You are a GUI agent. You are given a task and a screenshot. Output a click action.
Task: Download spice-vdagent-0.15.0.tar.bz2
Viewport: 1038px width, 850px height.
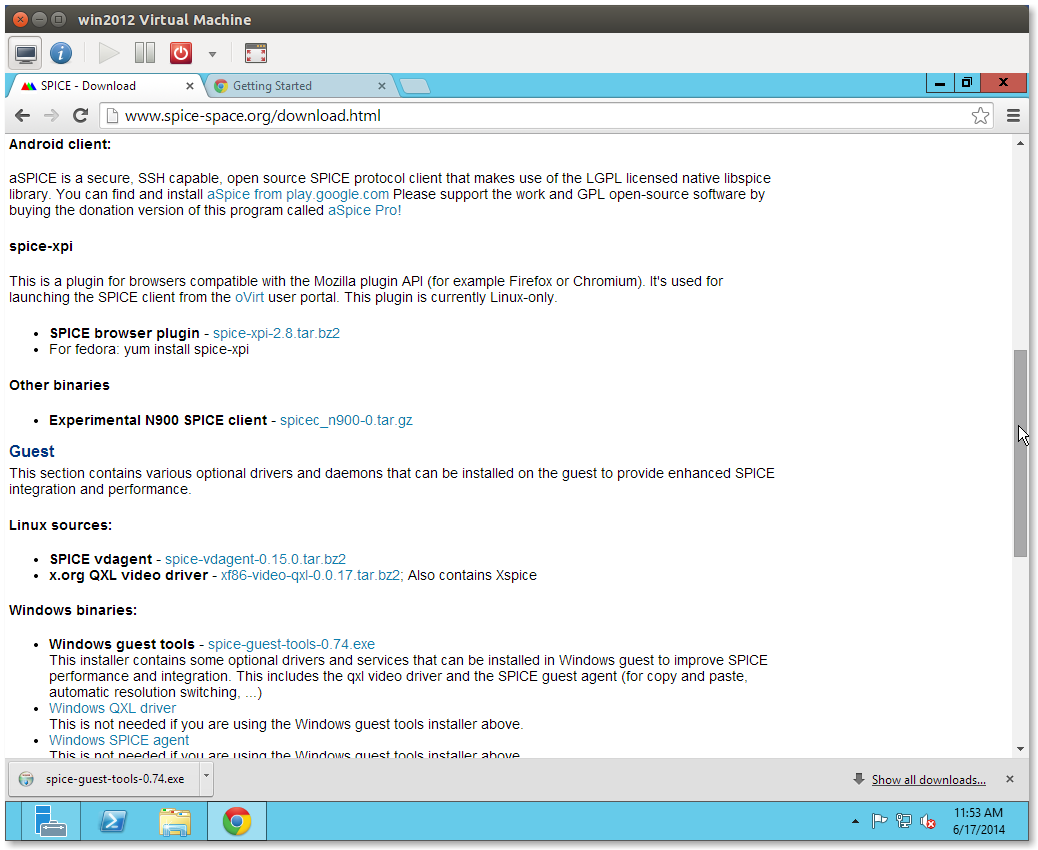pos(256,559)
